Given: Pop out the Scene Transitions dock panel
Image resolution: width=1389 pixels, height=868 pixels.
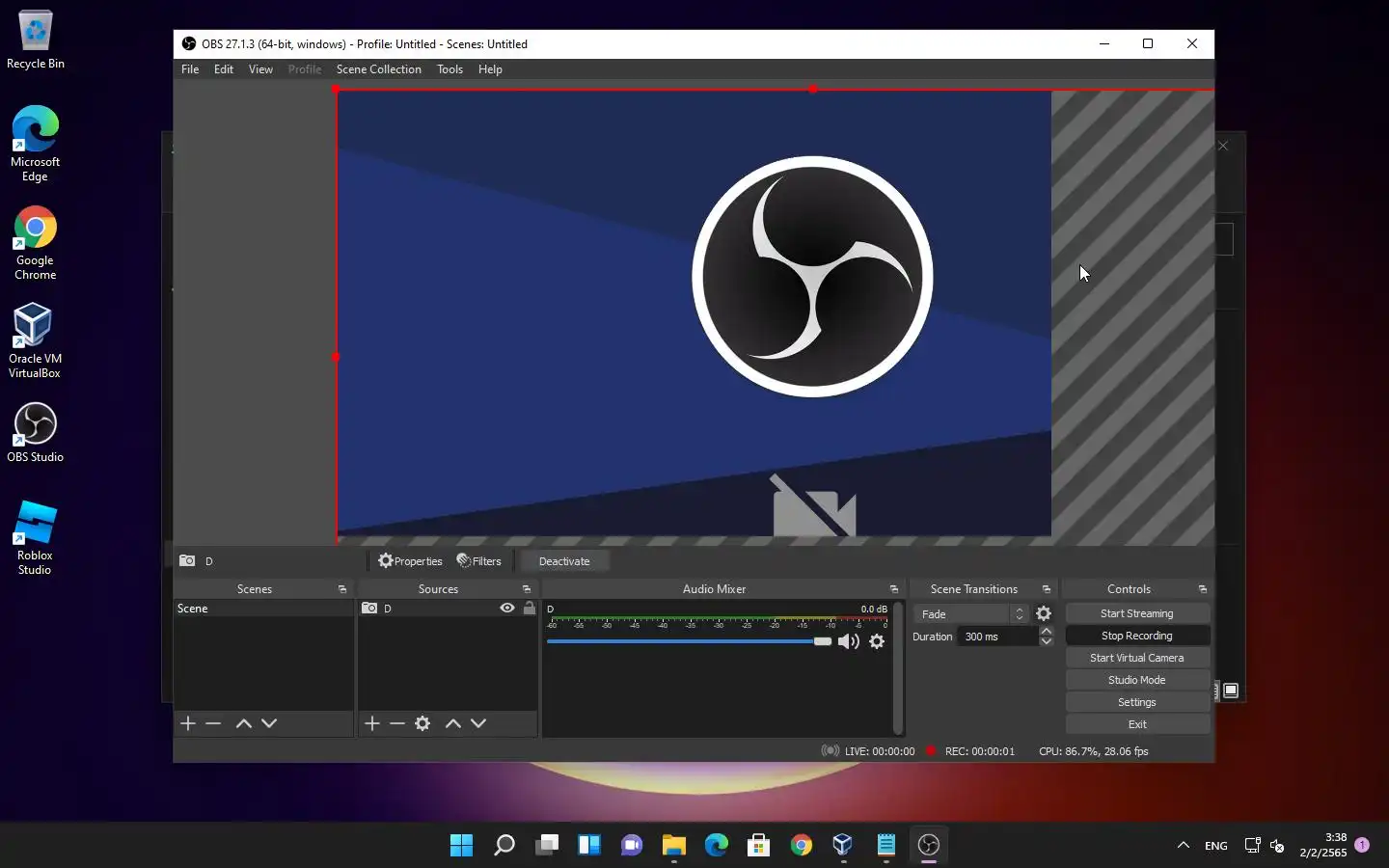Looking at the screenshot, I should [x=1047, y=589].
